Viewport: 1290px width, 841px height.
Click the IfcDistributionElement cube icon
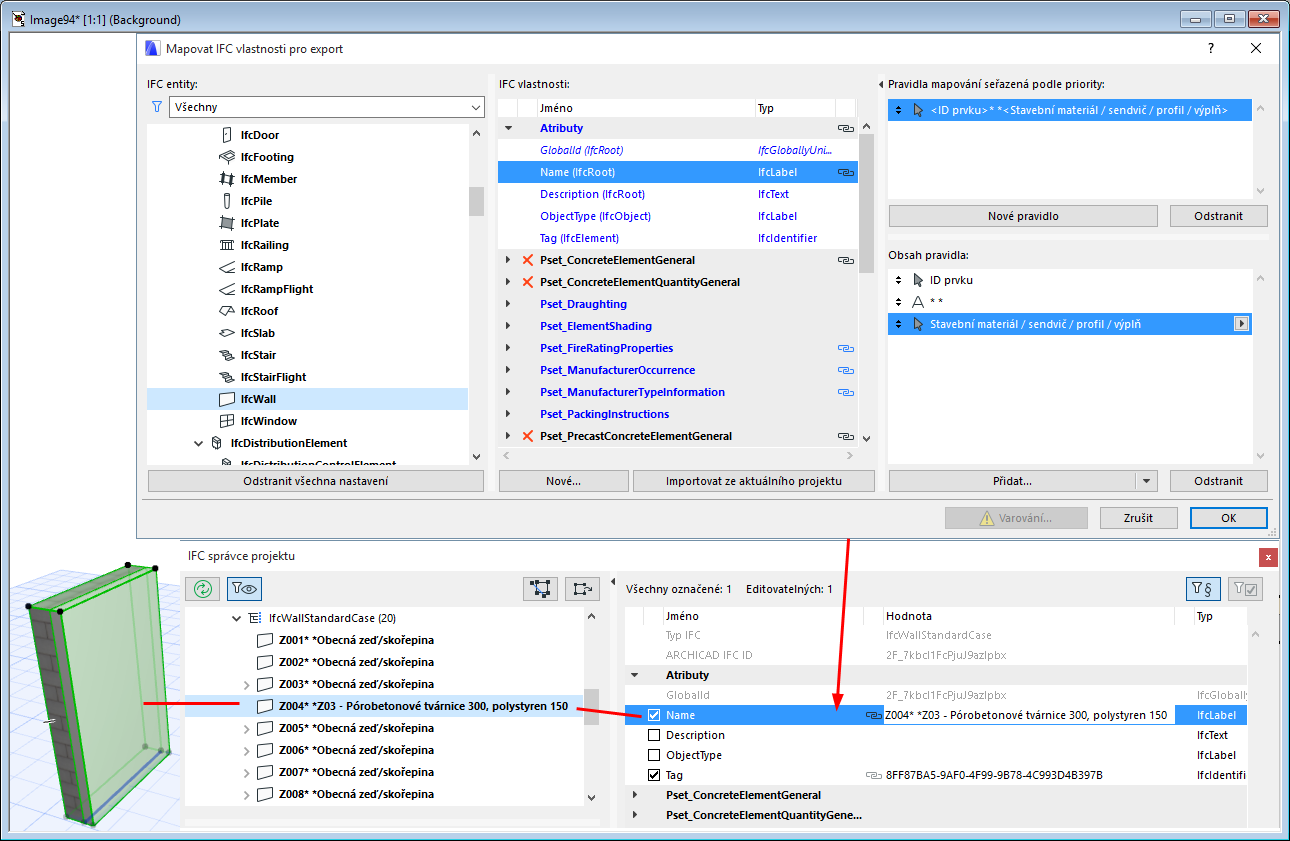(x=217, y=443)
